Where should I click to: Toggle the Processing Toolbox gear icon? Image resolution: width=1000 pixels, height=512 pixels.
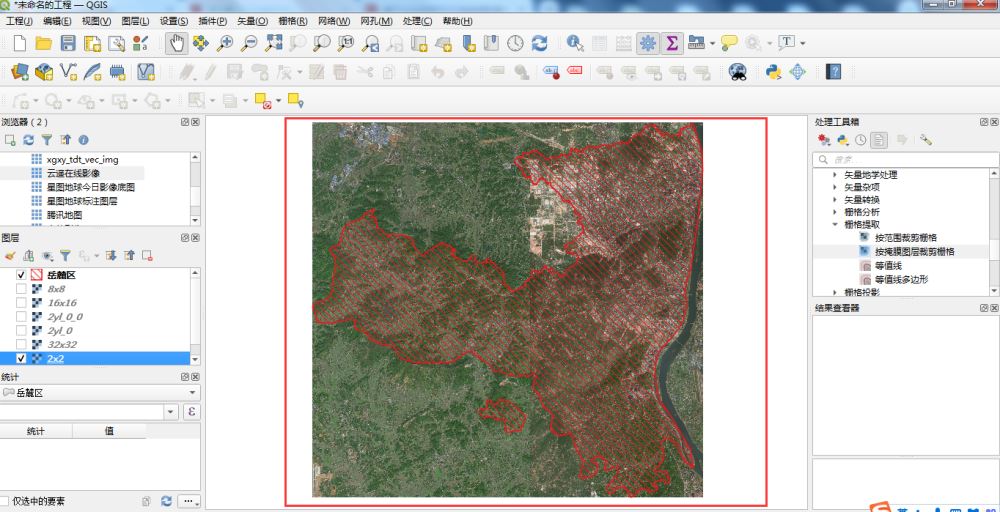pos(646,43)
